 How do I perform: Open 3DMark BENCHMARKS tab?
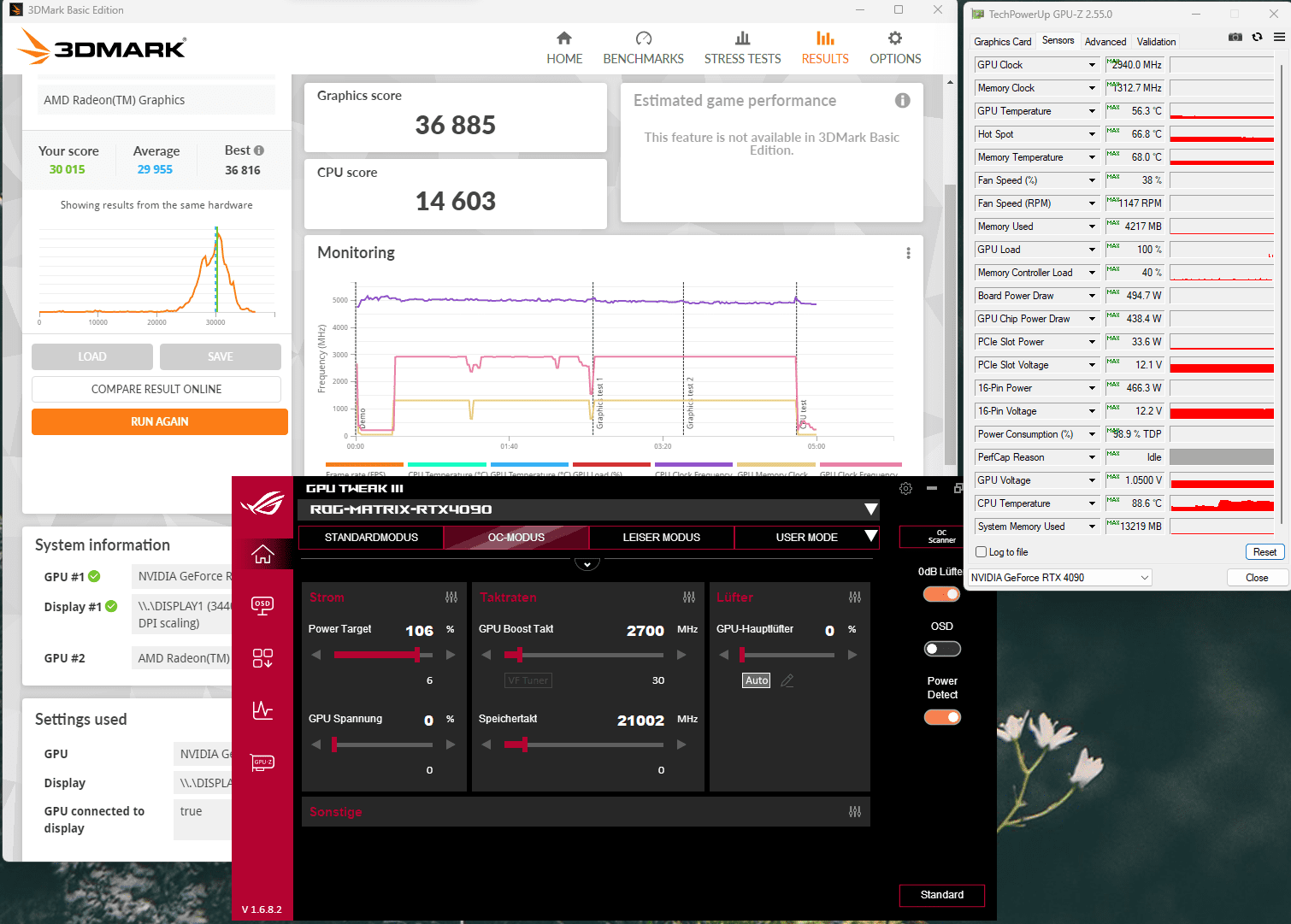coord(643,48)
